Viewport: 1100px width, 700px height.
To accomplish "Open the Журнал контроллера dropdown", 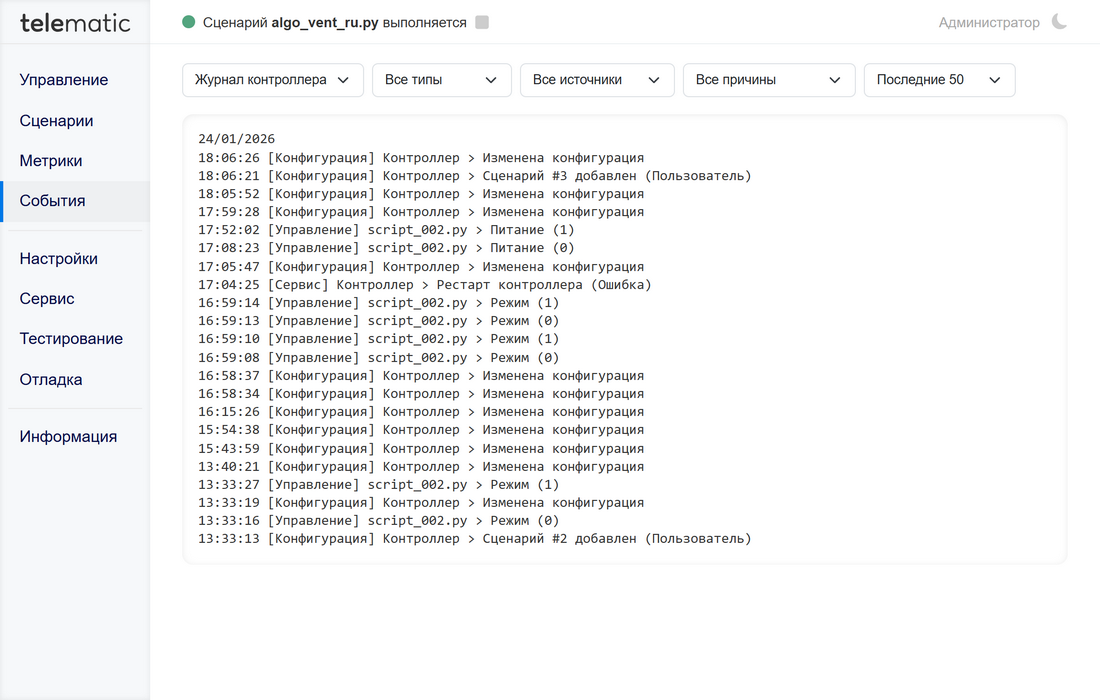I will click(272, 80).
